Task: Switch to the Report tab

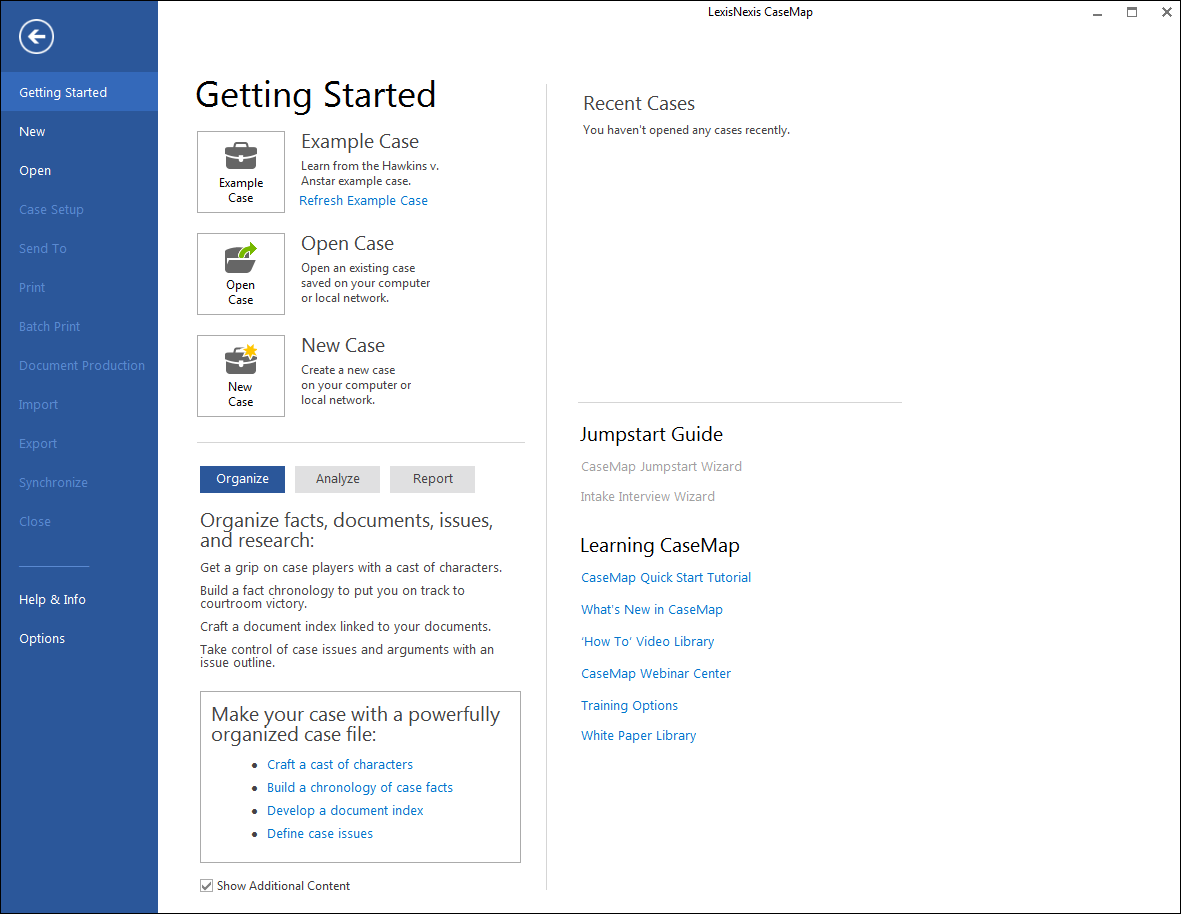Action: [432, 479]
